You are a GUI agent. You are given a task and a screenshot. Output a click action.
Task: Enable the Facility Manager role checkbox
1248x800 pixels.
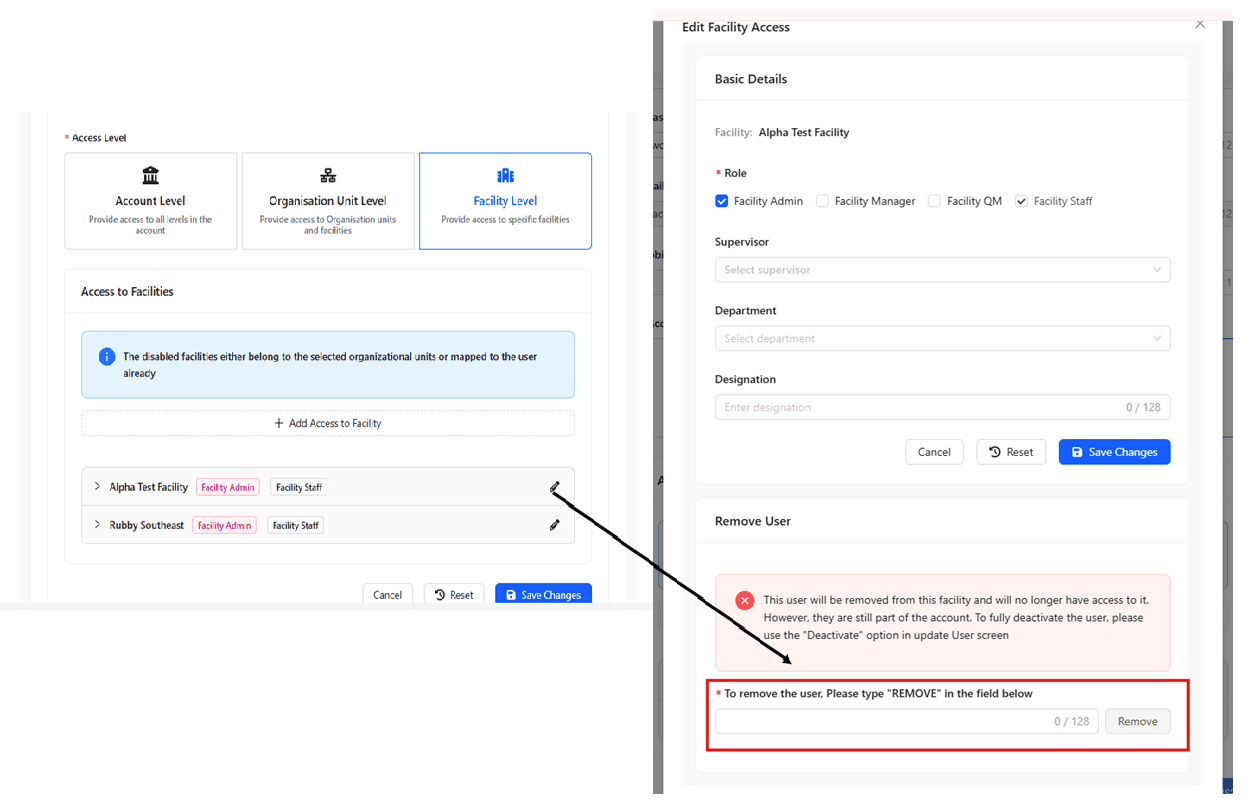tap(822, 201)
